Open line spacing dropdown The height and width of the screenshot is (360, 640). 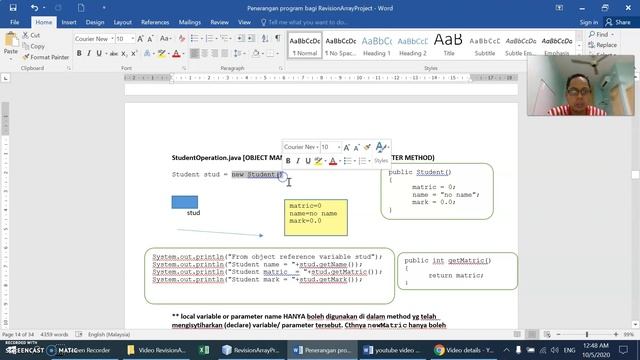click(240, 53)
